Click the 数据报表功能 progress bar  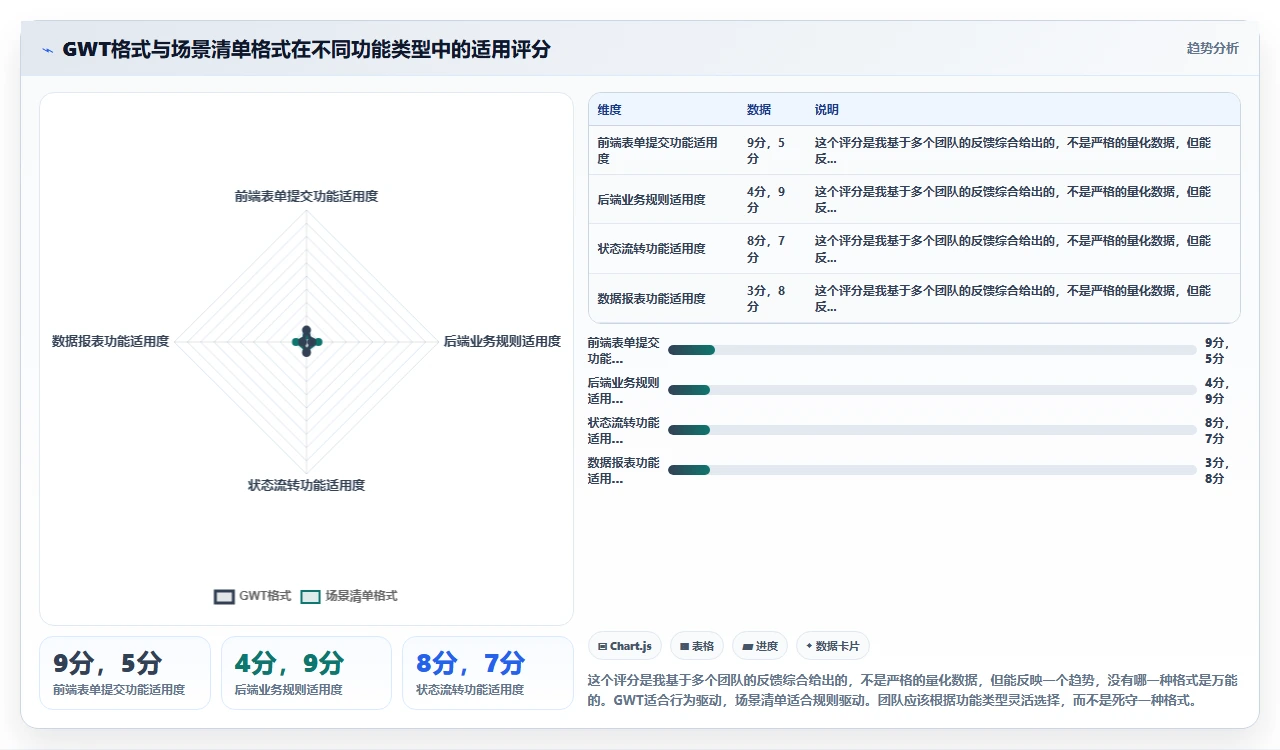click(x=932, y=470)
